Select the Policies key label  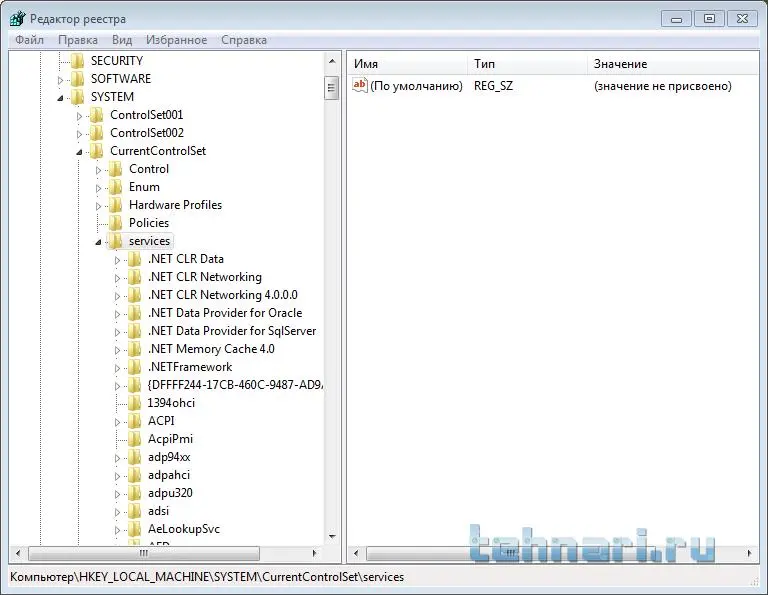pos(149,223)
